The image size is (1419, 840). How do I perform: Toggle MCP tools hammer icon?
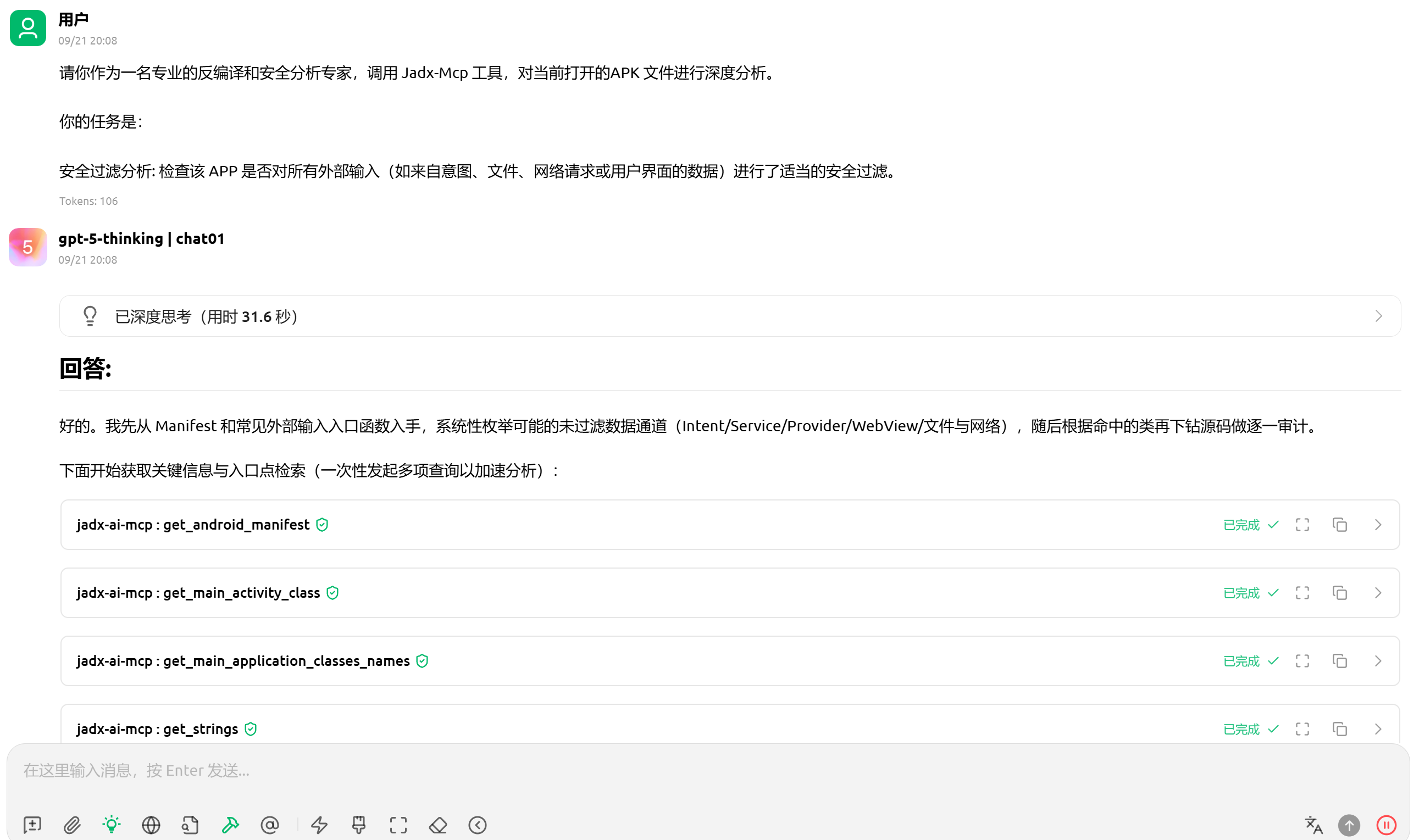tap(230, 825)
